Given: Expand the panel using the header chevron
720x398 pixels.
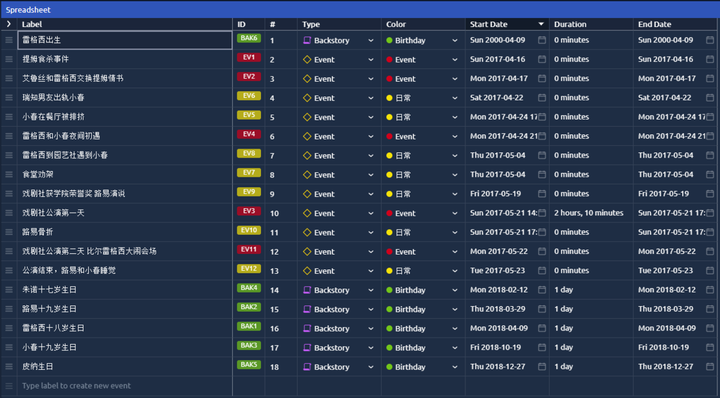Looking at the screenshot, I should tap(9, 24).
